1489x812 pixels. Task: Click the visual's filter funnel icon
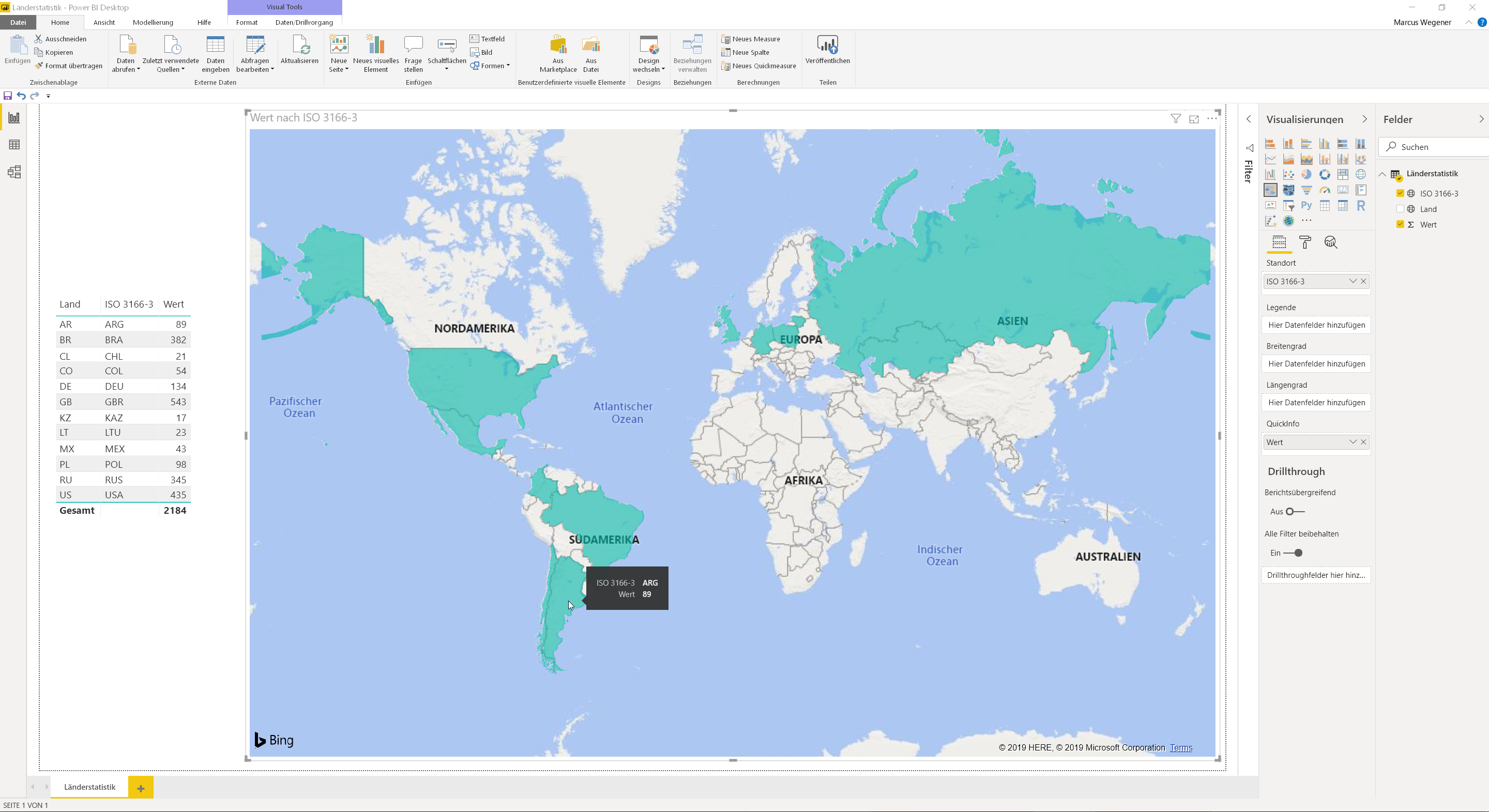[x=1175, y=118]
